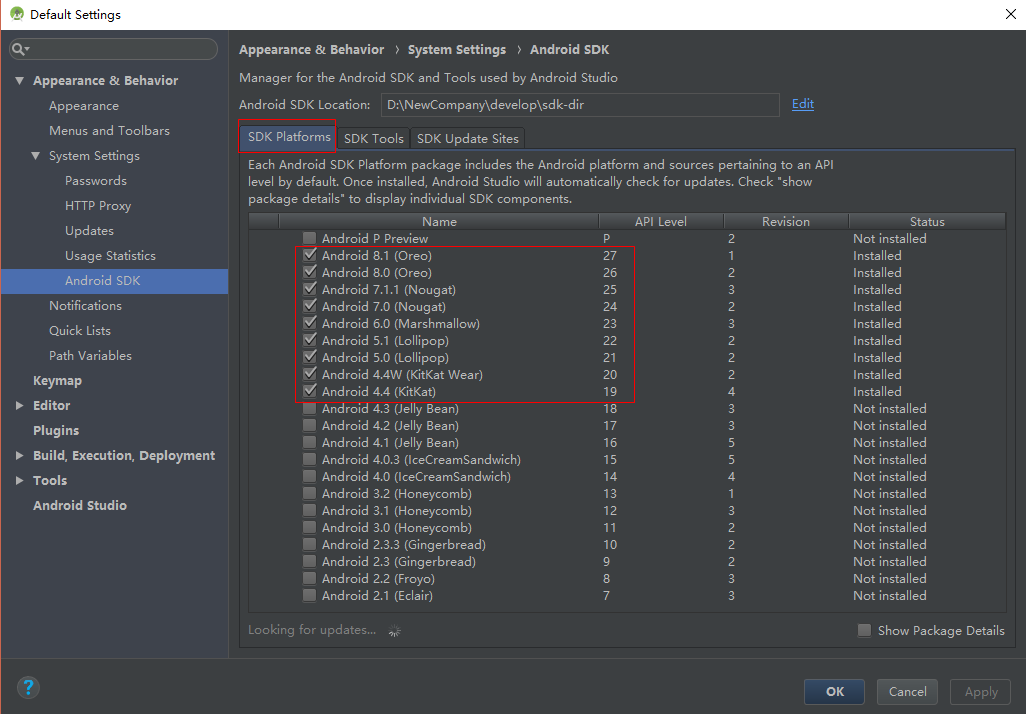Click the Edit link for SDK location
1026x714 pixels.
(803, 104)
